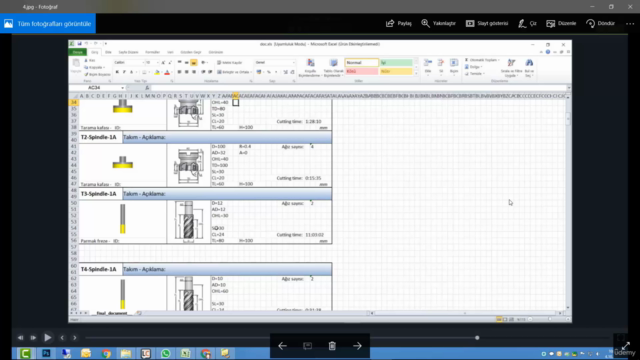This screenshot has height=360, width=640.
Task: Open Bul ve Seç find tool
Action: (x=529, y=67)
